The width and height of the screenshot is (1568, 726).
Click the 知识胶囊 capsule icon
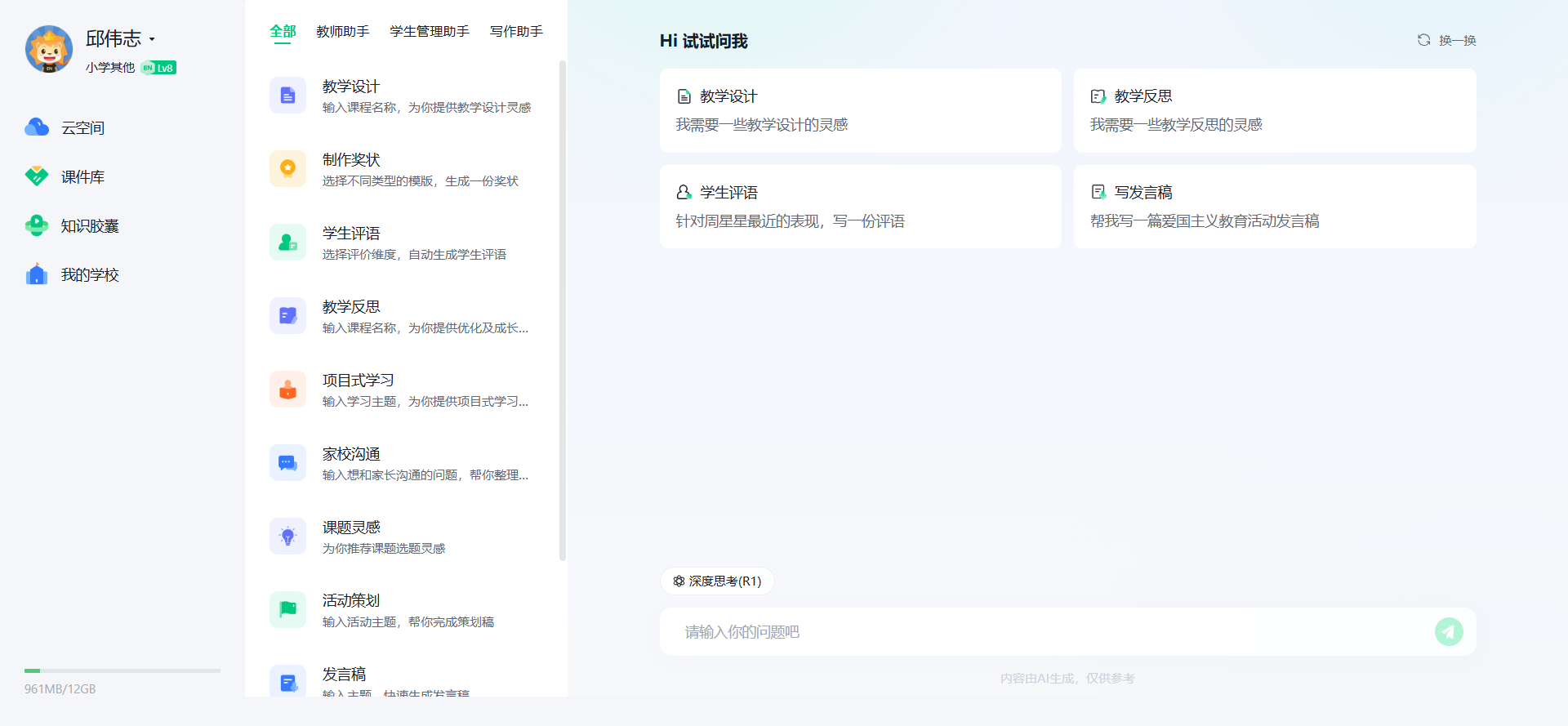(x=37, y=225)
